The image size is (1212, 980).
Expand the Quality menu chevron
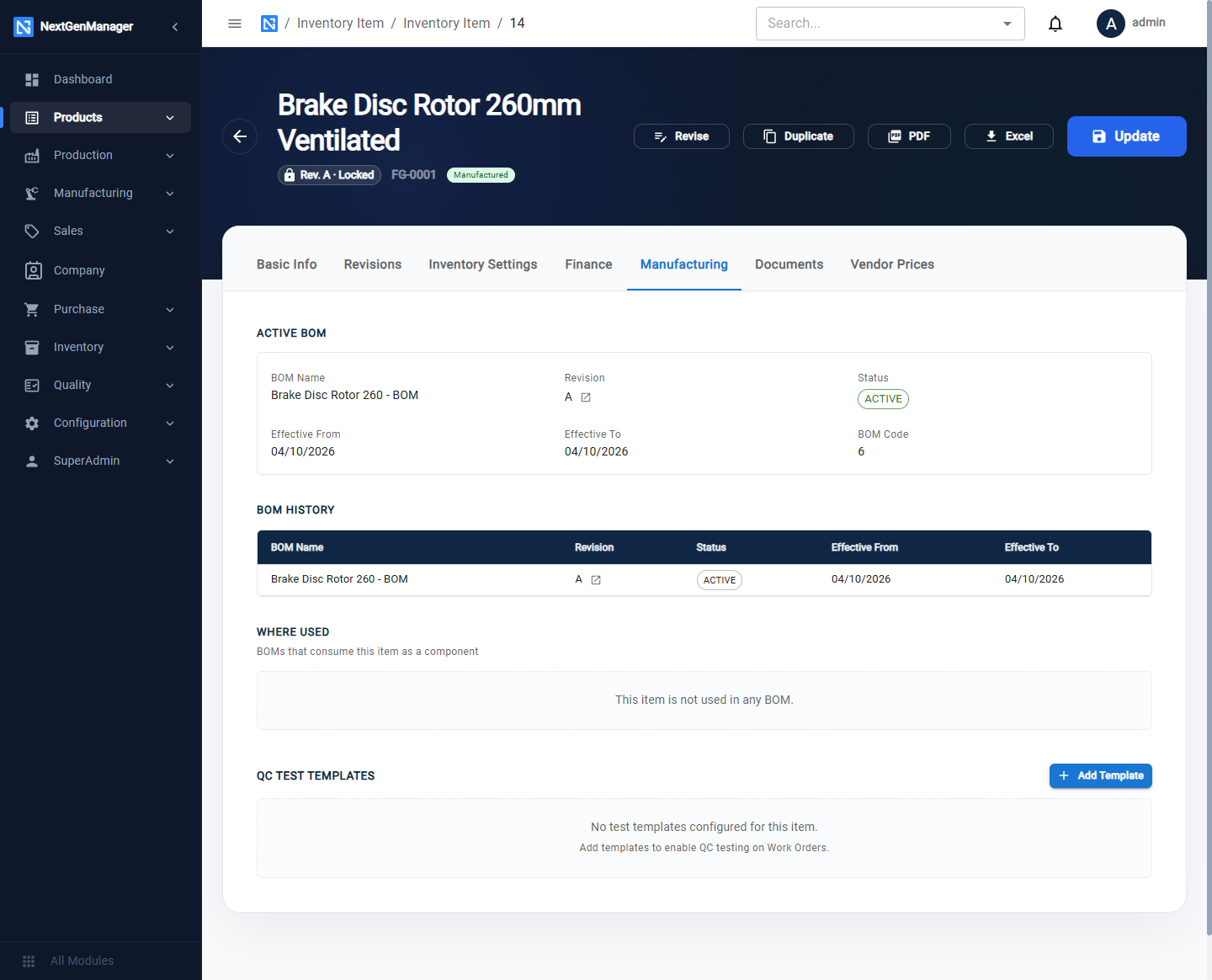click(170, 386)
